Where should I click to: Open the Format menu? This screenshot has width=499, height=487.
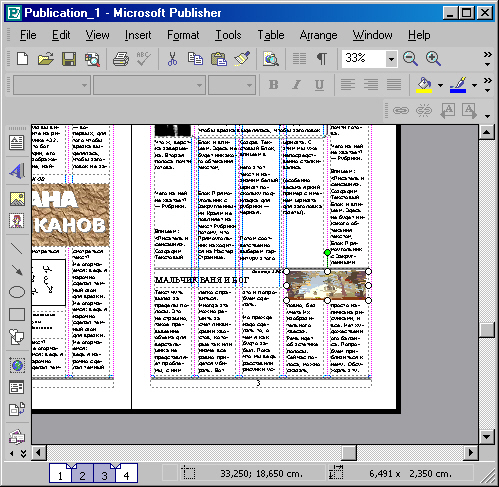pos(183,35)
